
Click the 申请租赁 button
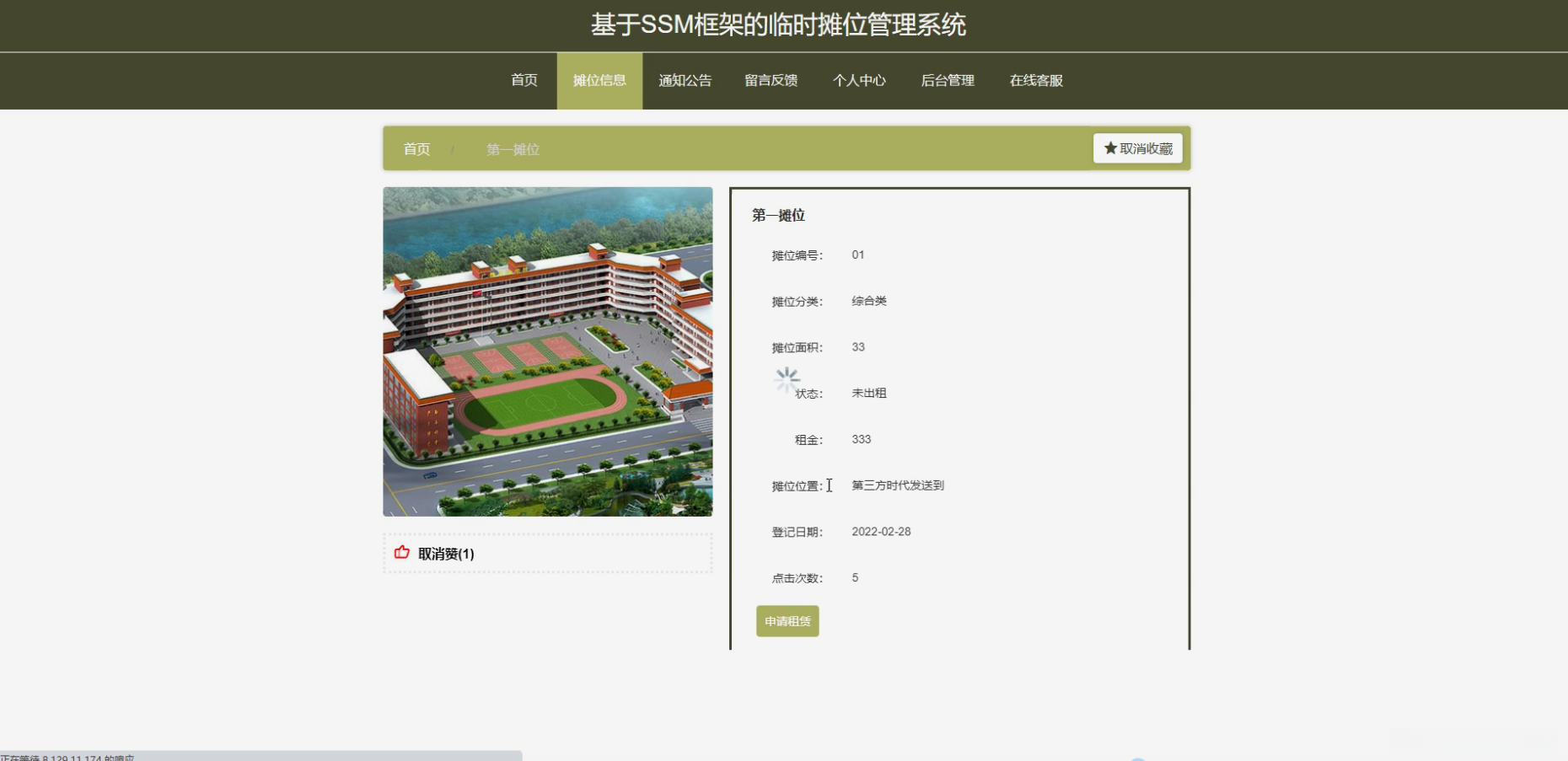point(787,621)
